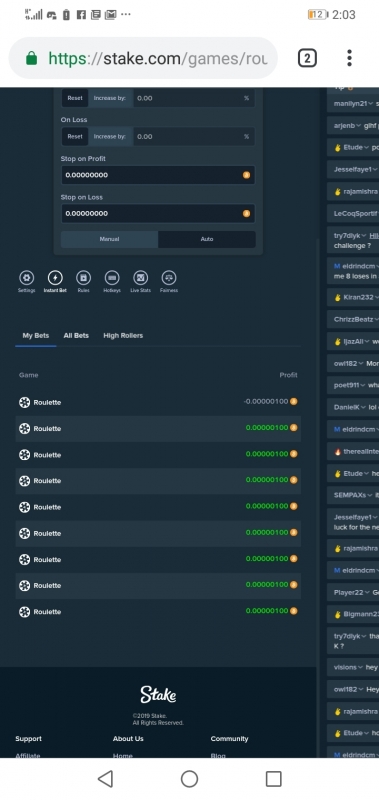The height and width of the screenshot is (800, 379).
Task: Click the badge icon next to Kiran232
Action: pyautogui.click(x=337, y=297)
